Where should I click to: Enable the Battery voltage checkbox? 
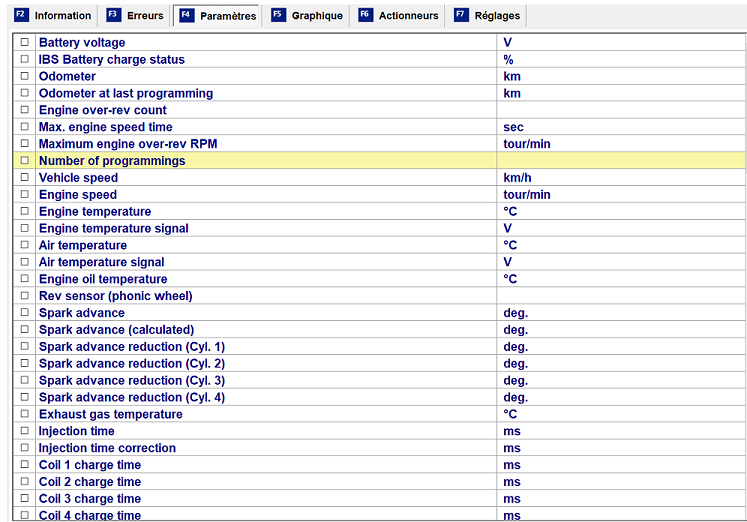(25, 43)
